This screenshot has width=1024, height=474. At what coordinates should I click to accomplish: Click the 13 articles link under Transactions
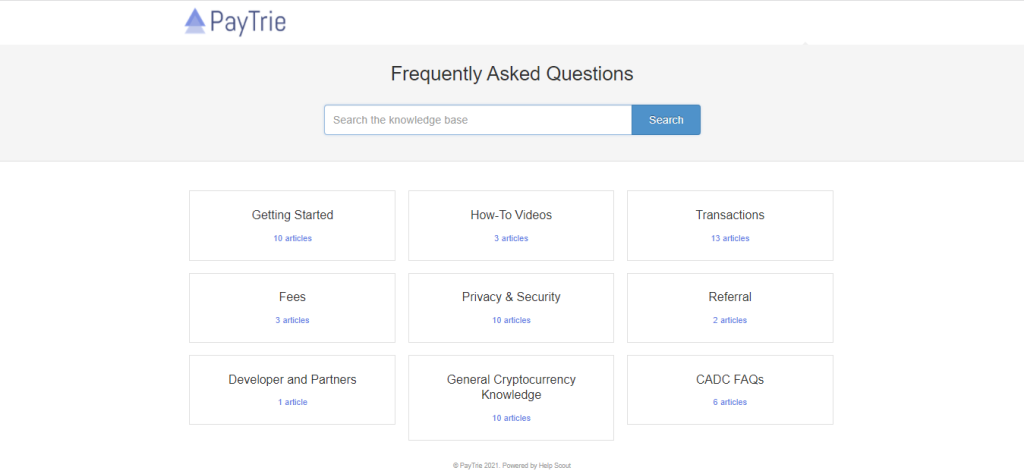[x=730, y=238]
